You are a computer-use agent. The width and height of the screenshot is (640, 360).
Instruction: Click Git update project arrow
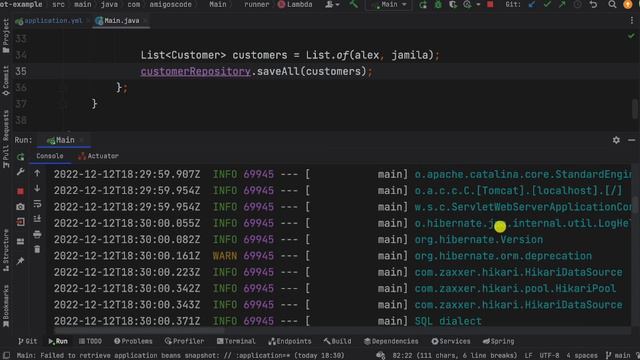click(x=532, y=4)
